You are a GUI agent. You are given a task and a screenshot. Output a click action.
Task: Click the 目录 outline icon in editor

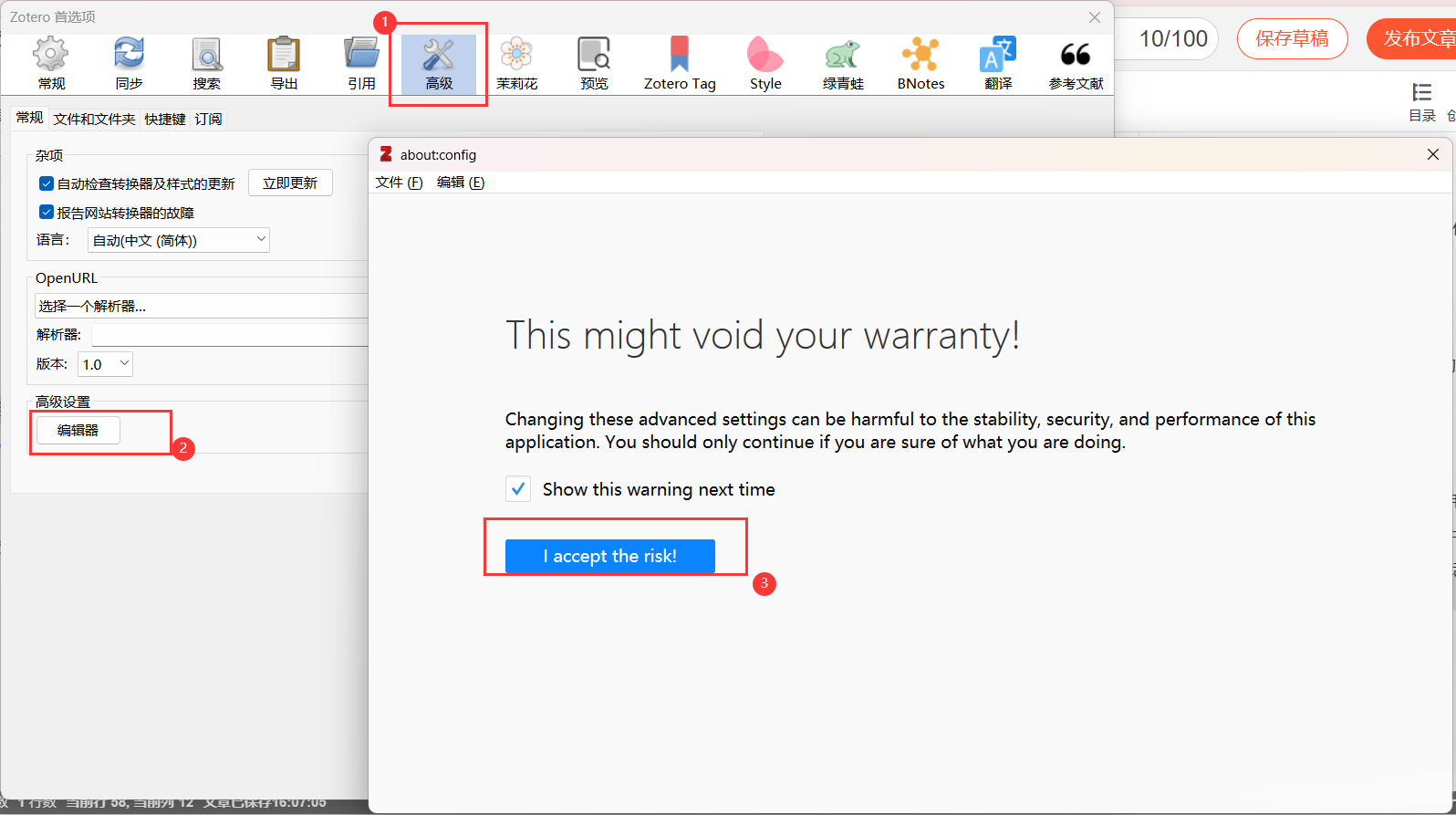[x=1422, y=102]
